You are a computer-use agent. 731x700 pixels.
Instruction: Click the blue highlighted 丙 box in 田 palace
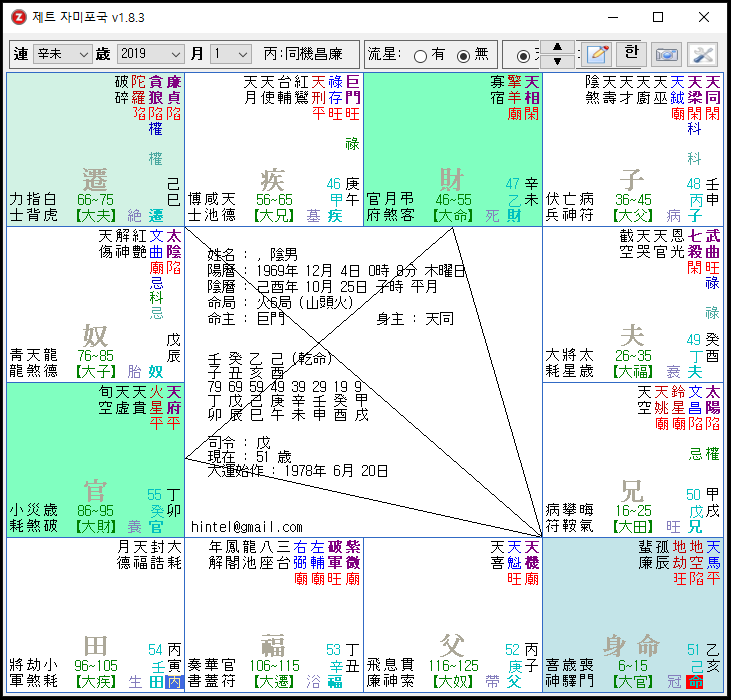click(x=174, y=682)
